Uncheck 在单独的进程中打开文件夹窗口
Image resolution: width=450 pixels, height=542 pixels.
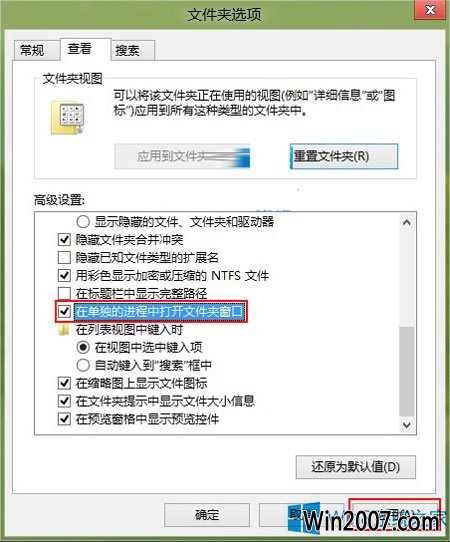click(64, 312)
